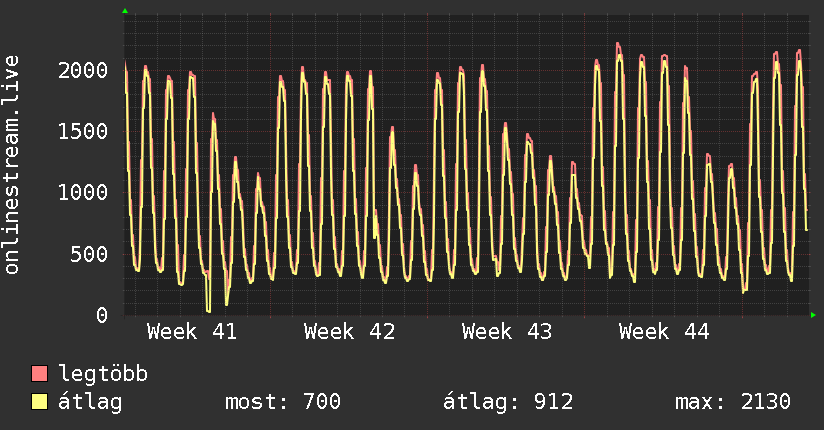This screenshot has width=824, height=430.
Task: Click the 1000 y-axis label
Action: pyautogui.click(x=83, y=192)
